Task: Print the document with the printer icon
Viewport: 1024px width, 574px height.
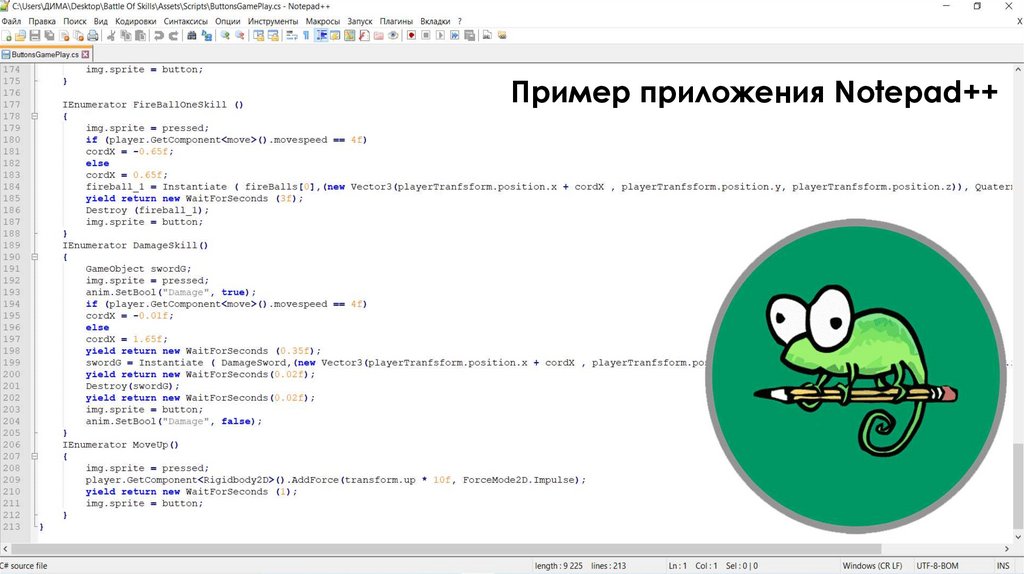Action: point(93,35)
